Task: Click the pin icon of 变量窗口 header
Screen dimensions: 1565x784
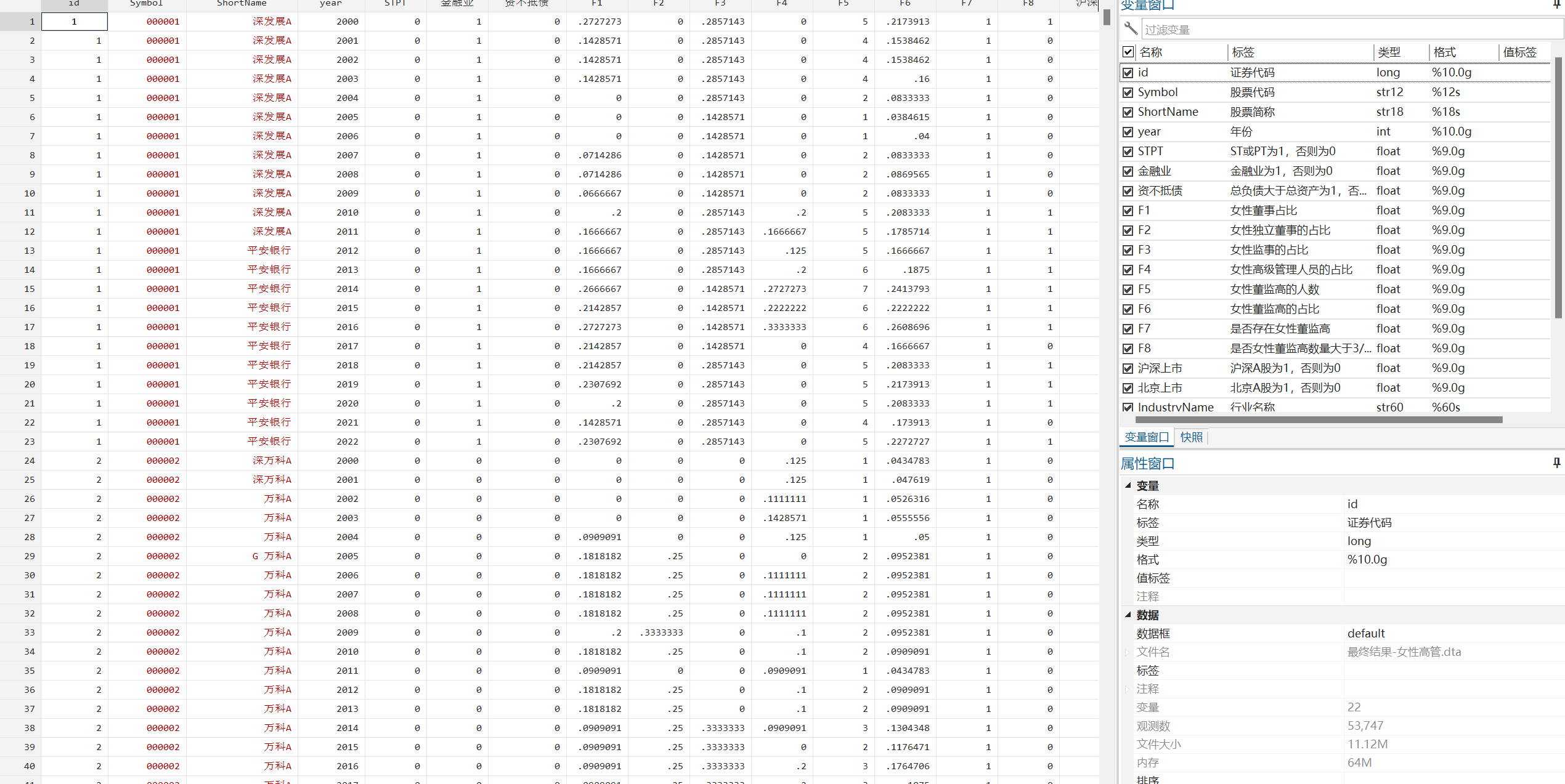Action: click(x=1557, y=4)
